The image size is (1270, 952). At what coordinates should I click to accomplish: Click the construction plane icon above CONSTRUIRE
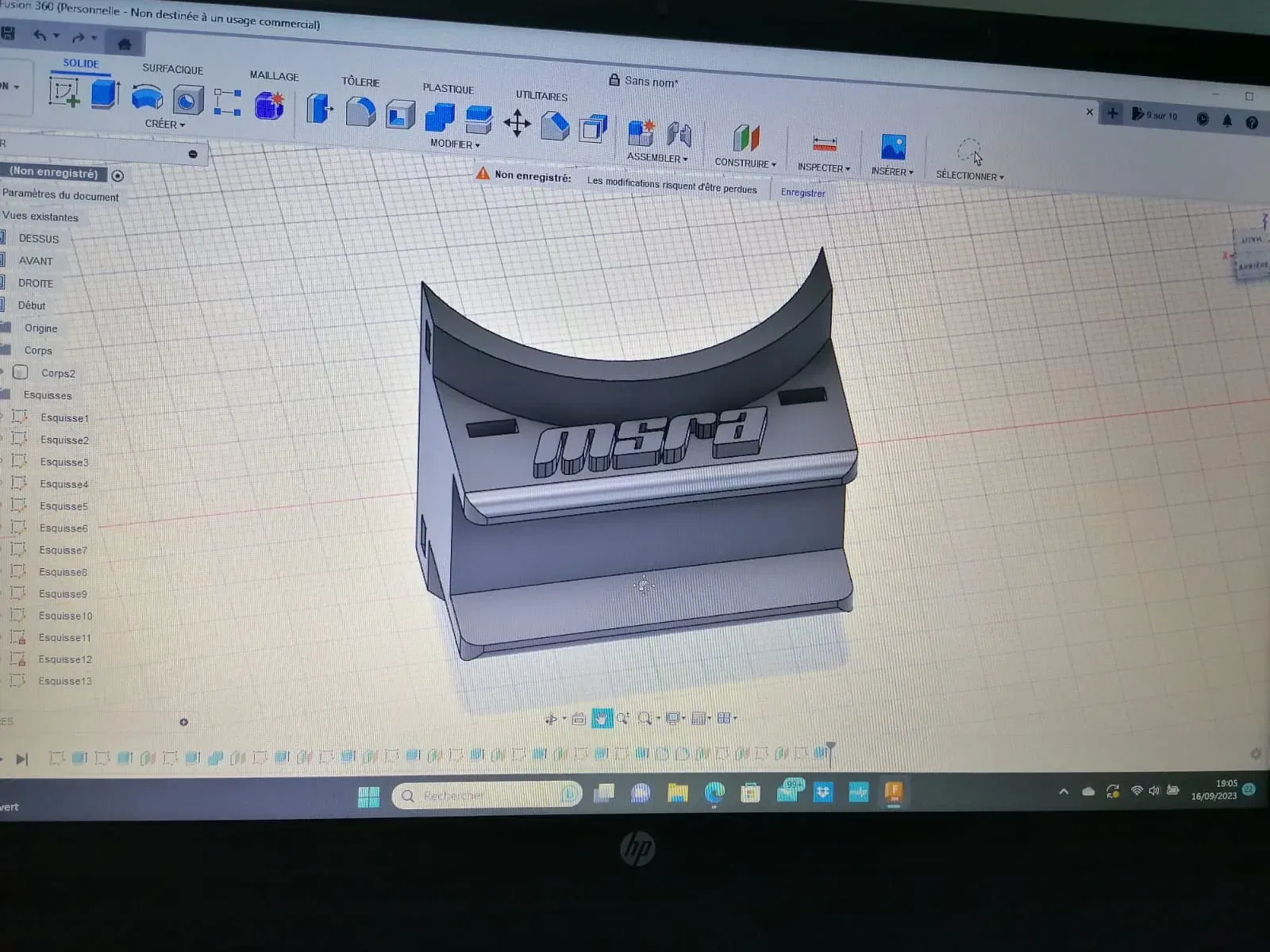[745, 138]
